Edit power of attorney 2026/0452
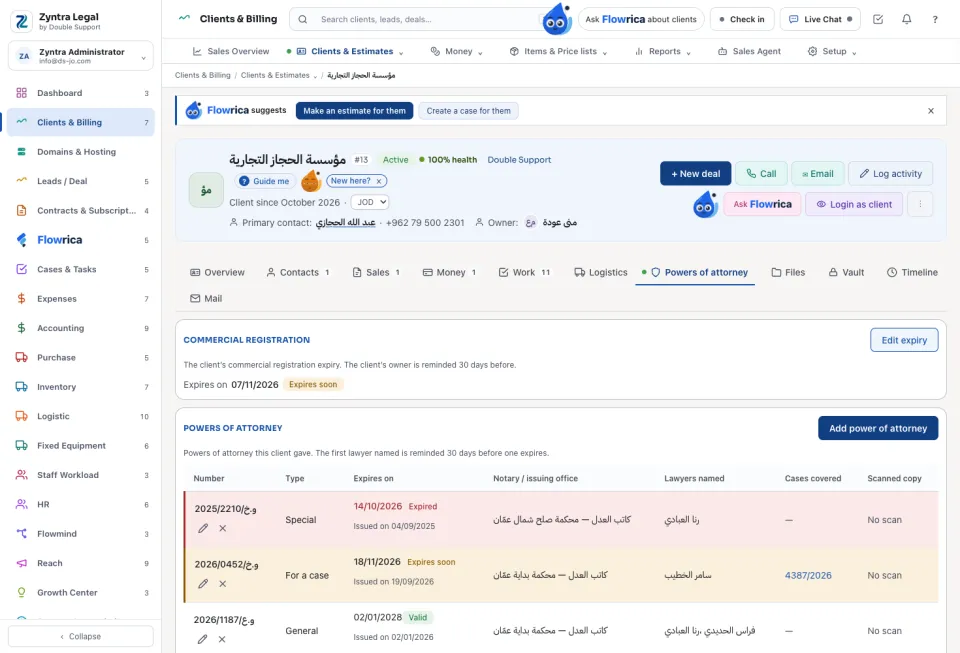 203,584
